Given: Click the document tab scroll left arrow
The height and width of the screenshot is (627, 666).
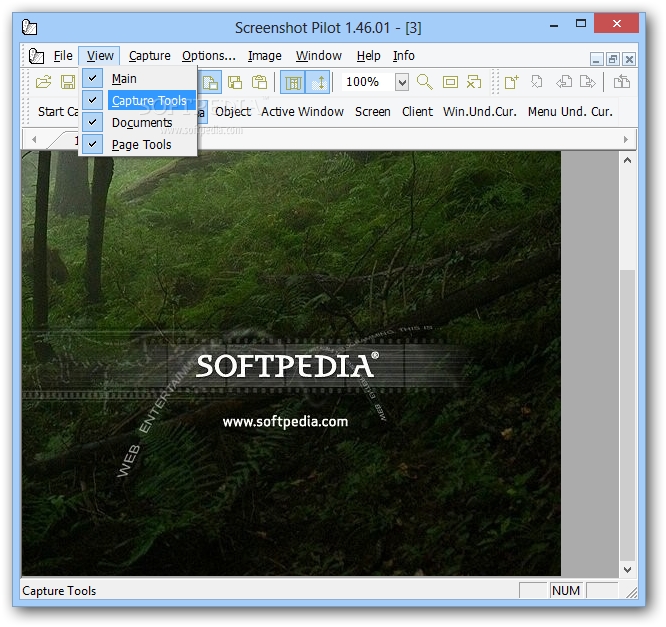Looking at the screenshot, I should point(34,139).
